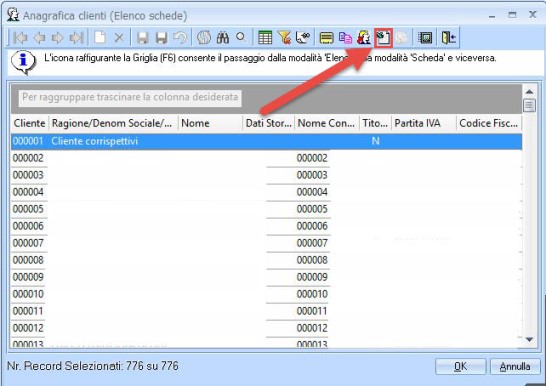Viewport: 546px width, 386px height.
Task: Go to first record using toolbar arrow
Action: pos(20,38)
